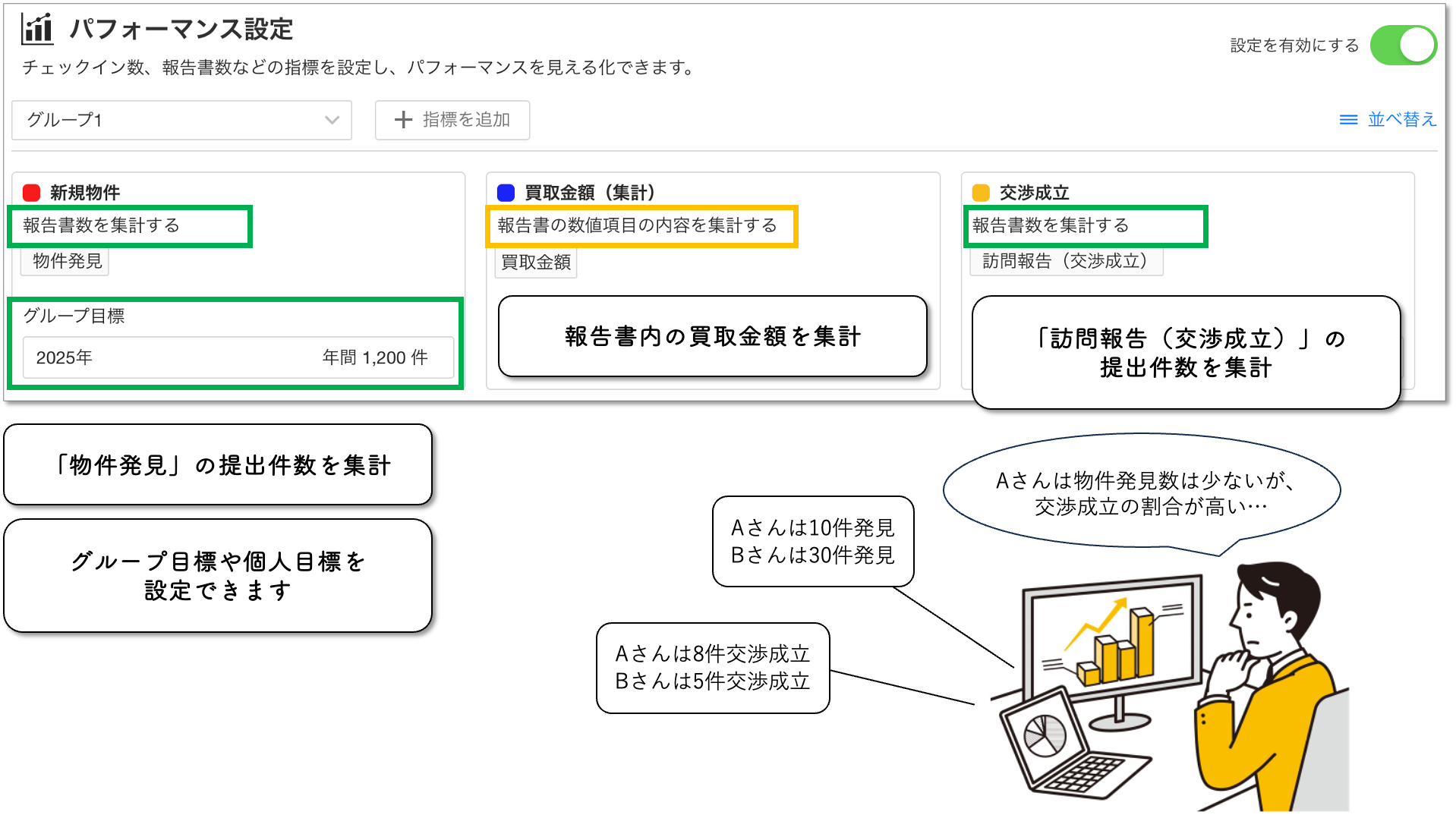
Task: Click 報告書の数値項目の内容を集計する setting
Action: pos(637,225)
